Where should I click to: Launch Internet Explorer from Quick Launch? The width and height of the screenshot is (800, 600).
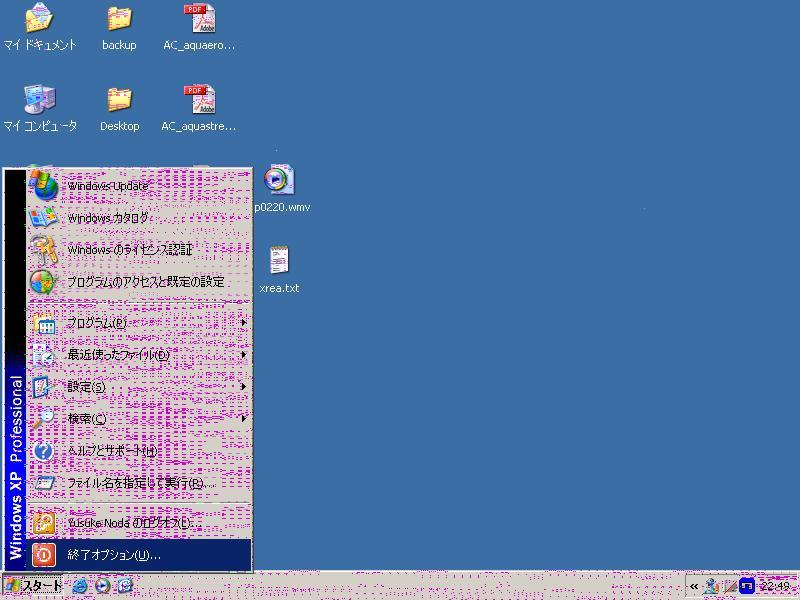(x=80, y=586)
